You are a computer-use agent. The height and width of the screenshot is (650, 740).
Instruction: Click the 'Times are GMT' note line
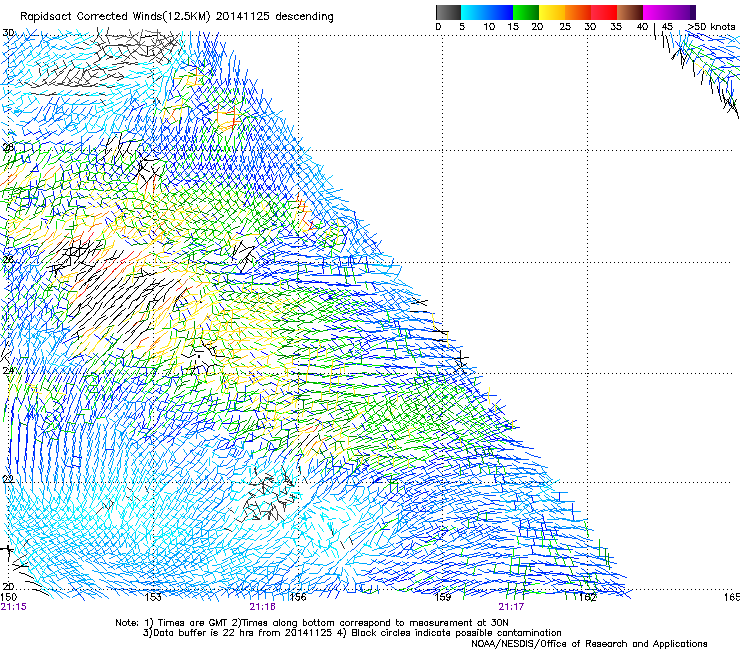click(x=311, y=623)
